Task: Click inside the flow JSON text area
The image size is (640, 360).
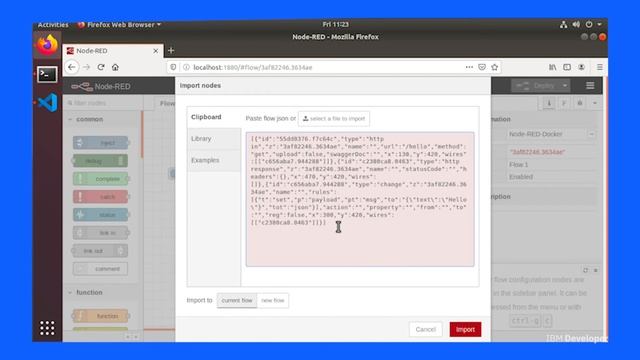Action: coord(360,199)
